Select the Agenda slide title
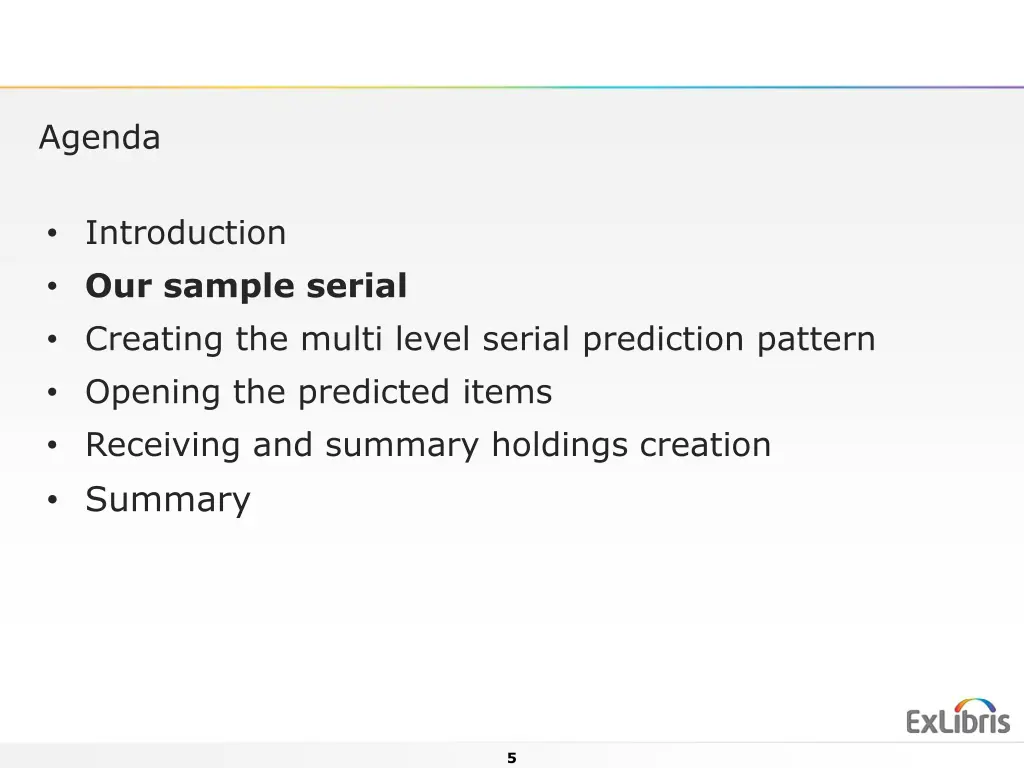The width and height of the screenshot is (1024, 768). pyautogui.click(x=99, y=138)
